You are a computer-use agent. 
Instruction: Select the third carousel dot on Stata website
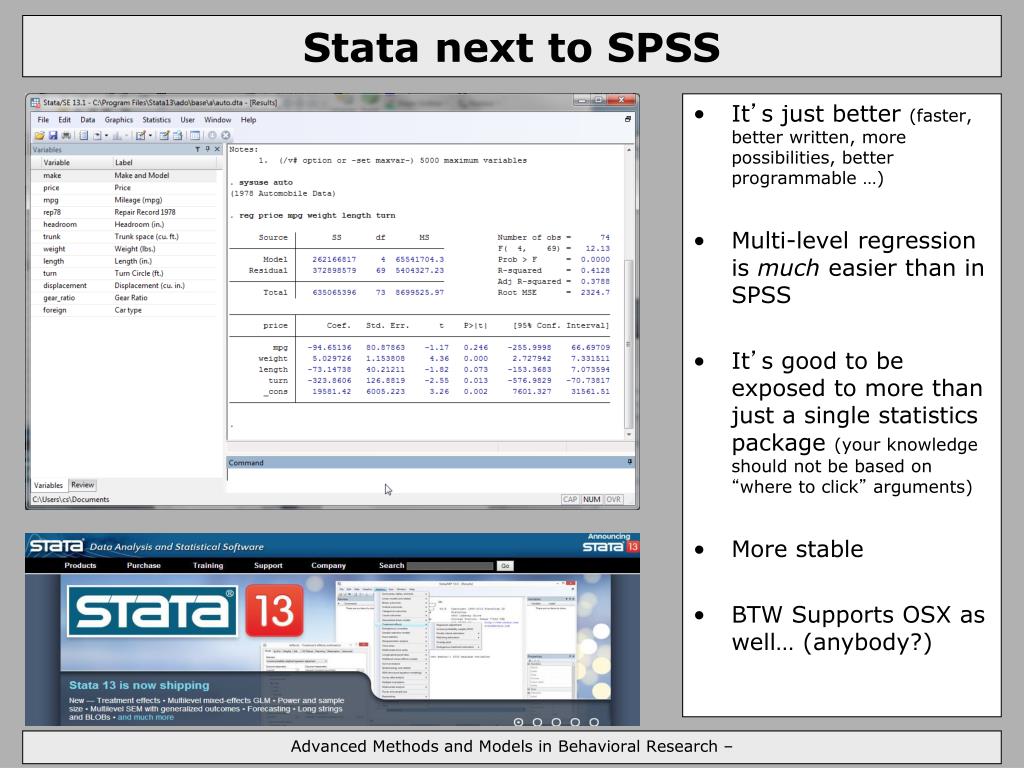pos(556,722)
